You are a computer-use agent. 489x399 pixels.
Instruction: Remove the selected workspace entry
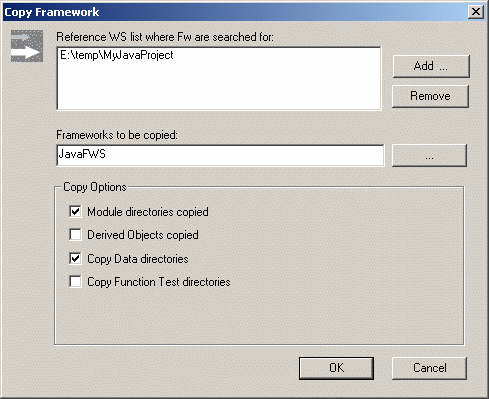coord(430,96)
